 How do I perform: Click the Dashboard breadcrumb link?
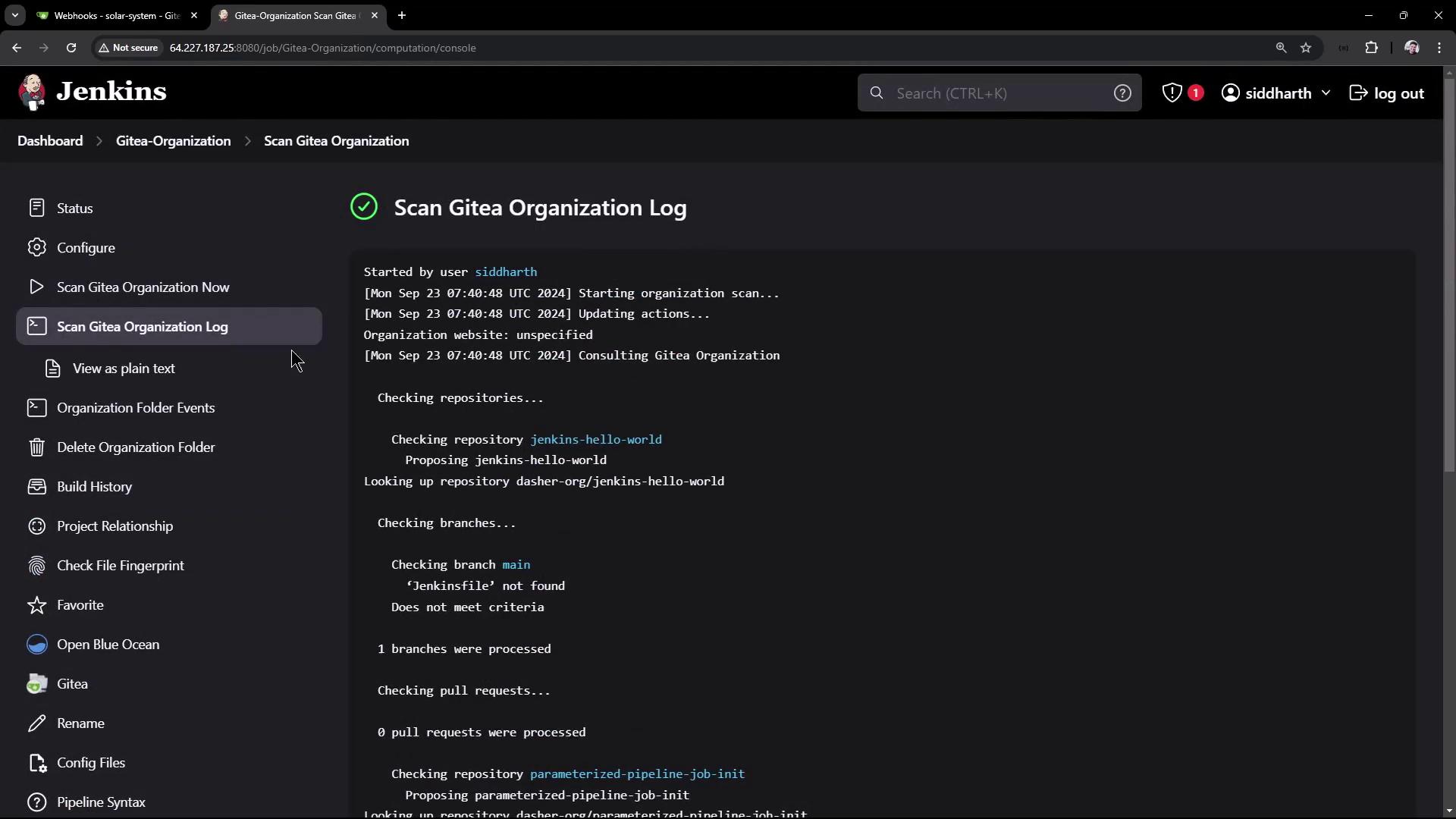coord(50,141)
